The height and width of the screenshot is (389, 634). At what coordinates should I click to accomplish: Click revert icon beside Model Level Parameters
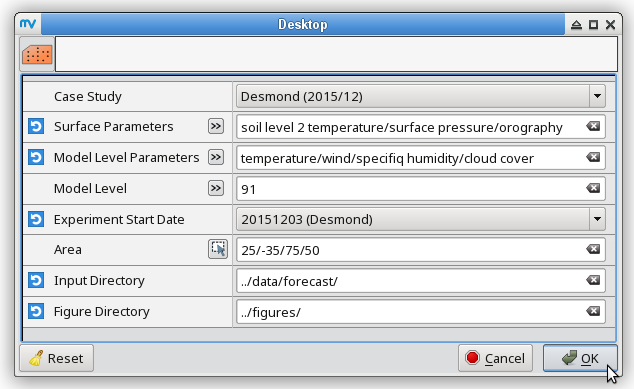click(36, 157)
